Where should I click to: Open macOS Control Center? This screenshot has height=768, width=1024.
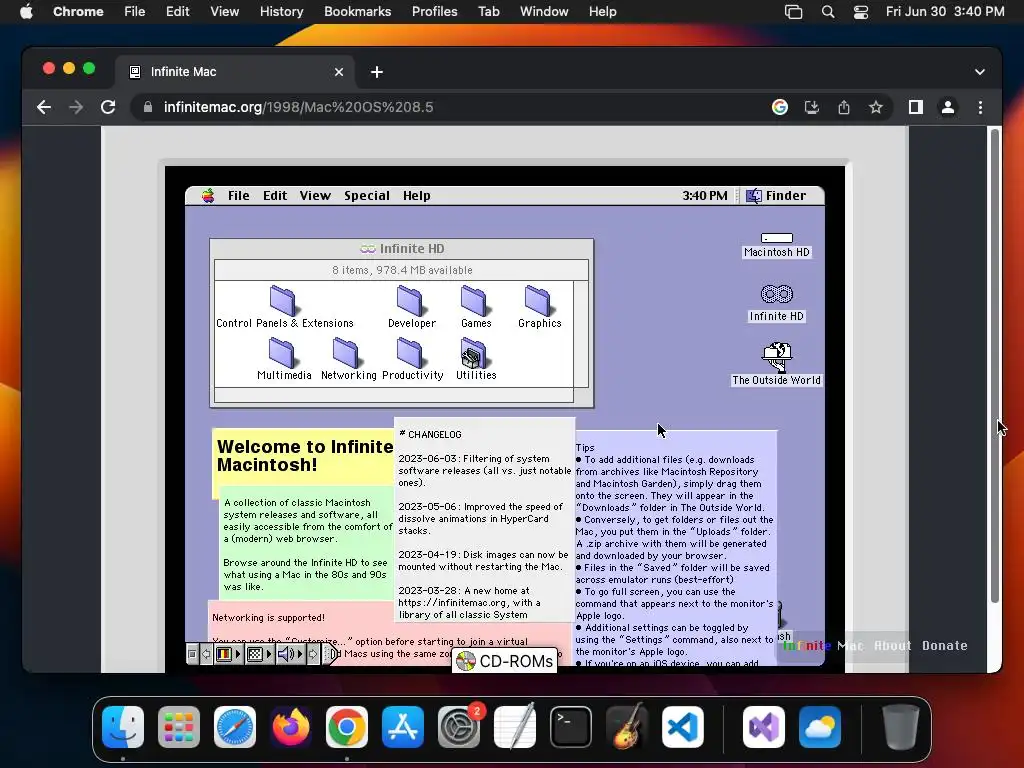click(x=861, y=11)
